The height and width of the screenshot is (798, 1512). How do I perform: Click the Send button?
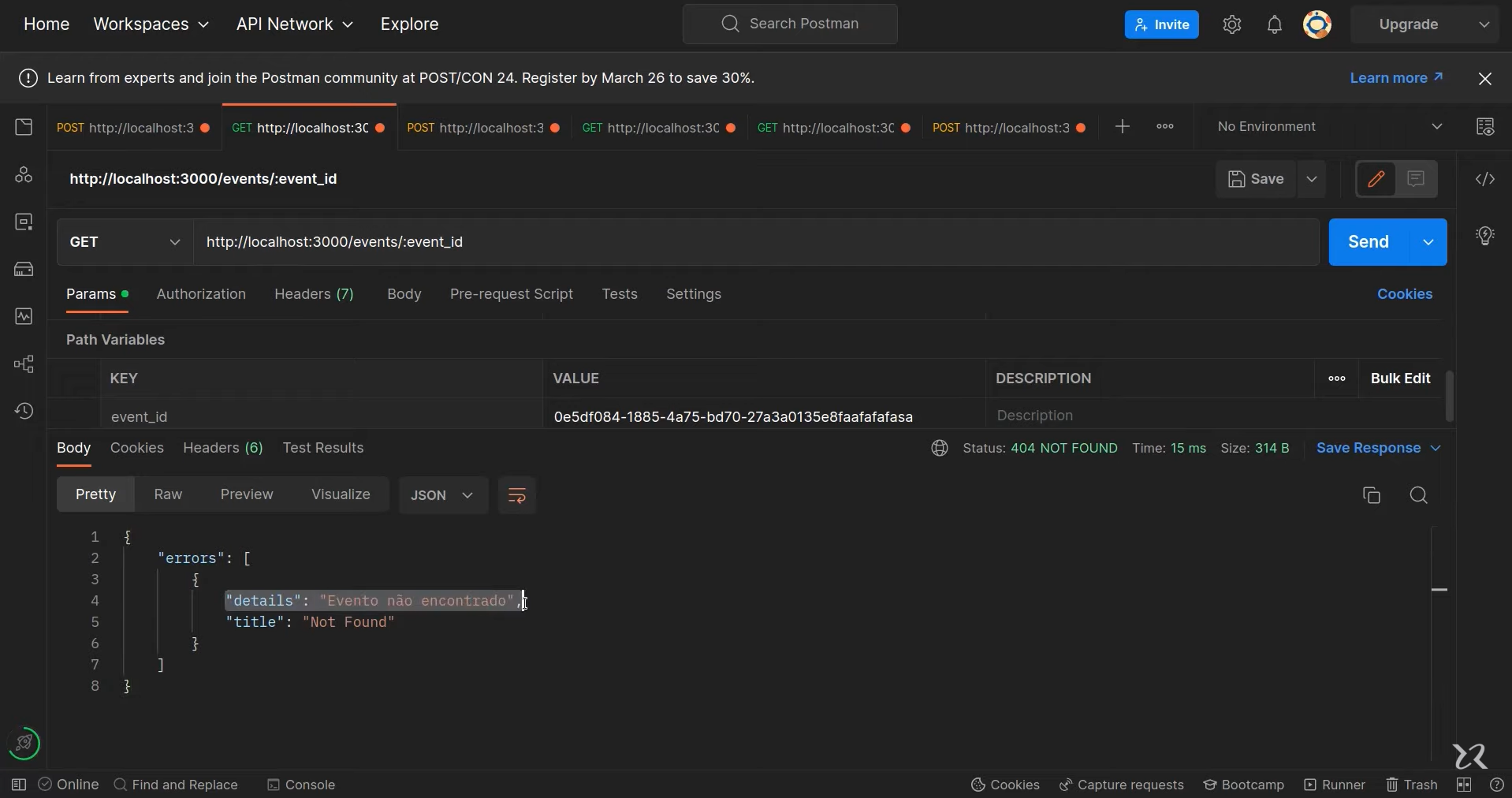tap(1369, 242)
